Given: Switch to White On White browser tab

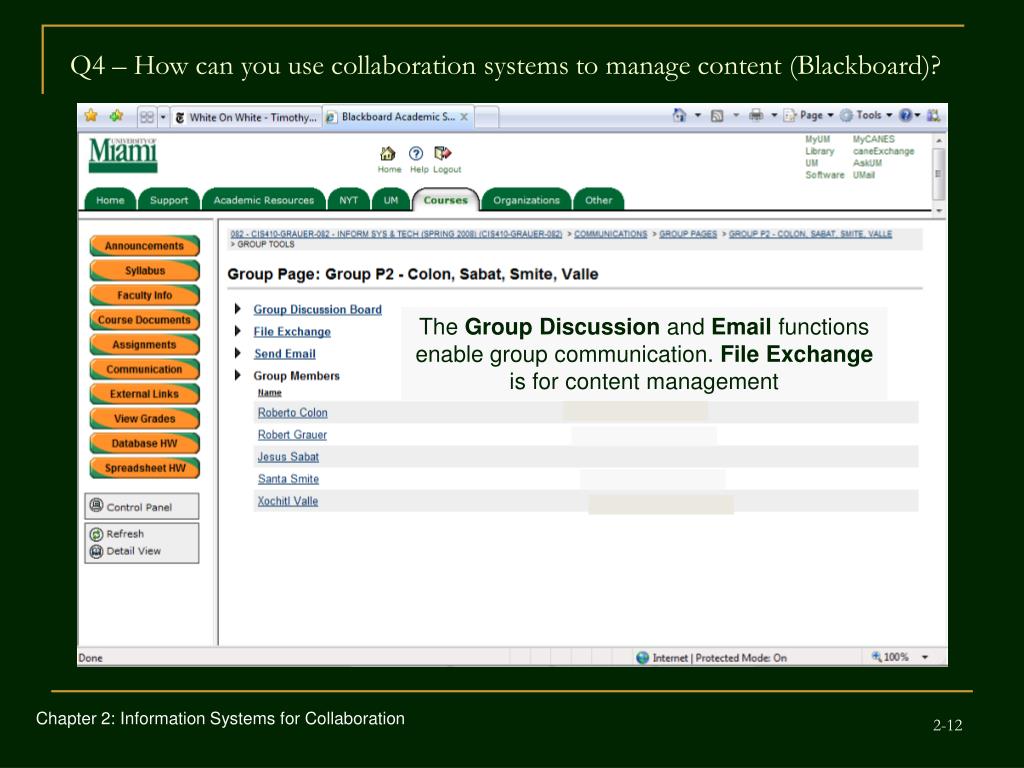Looking at the screenshot, I should pos(246,118).
